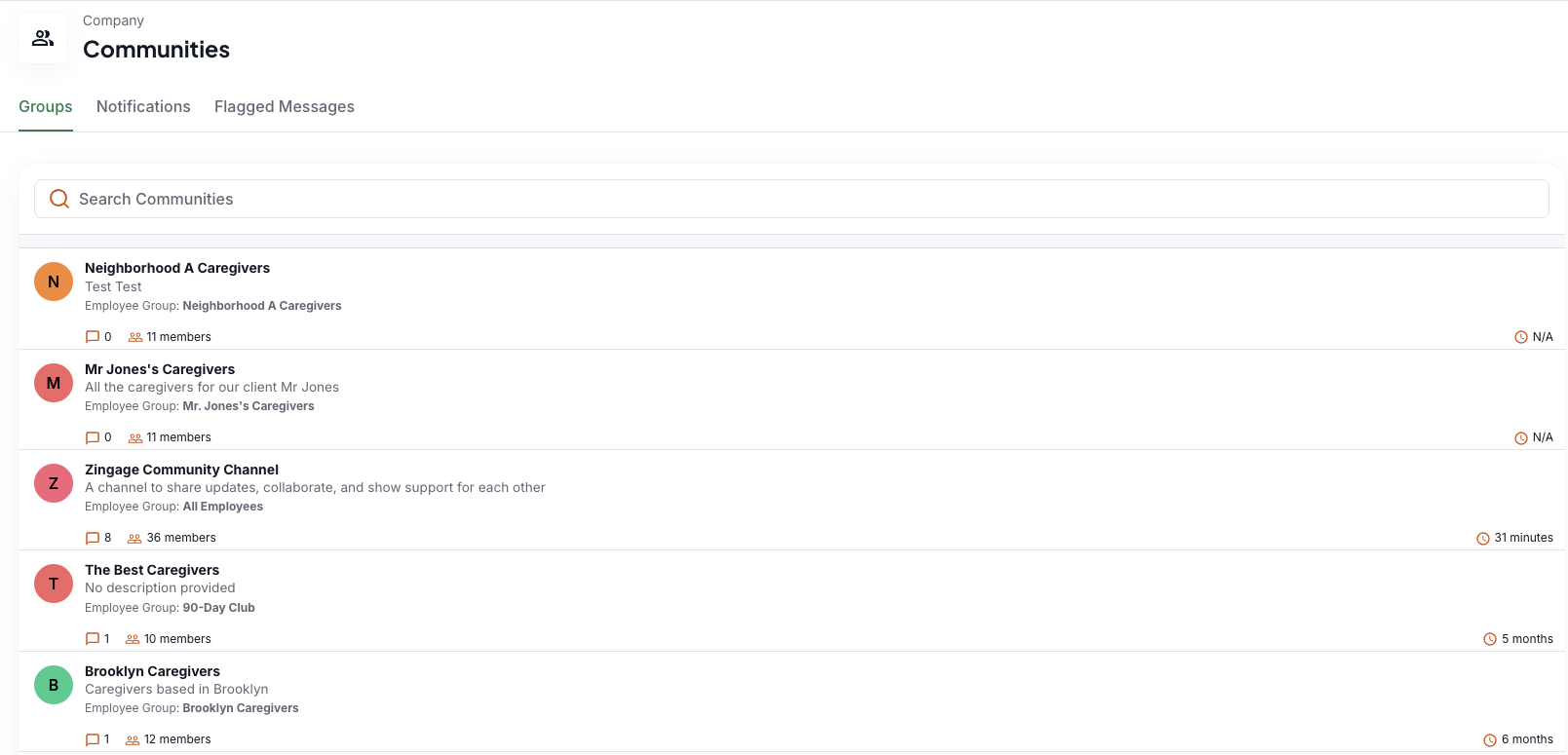Screen dimensions: 1568x755
Task: Switch to the Notifications tab
Action: [143, 106]
